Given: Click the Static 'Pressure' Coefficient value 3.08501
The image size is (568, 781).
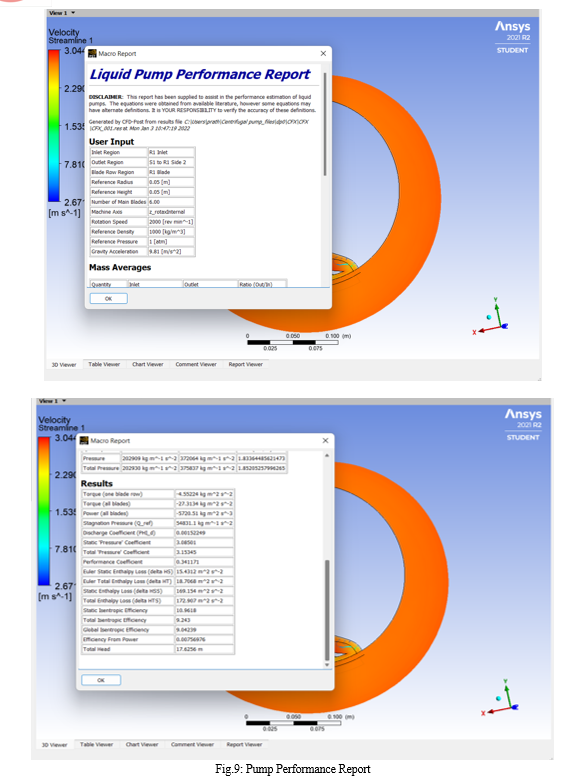Looking at the screenshot, I should pos(204,542).
